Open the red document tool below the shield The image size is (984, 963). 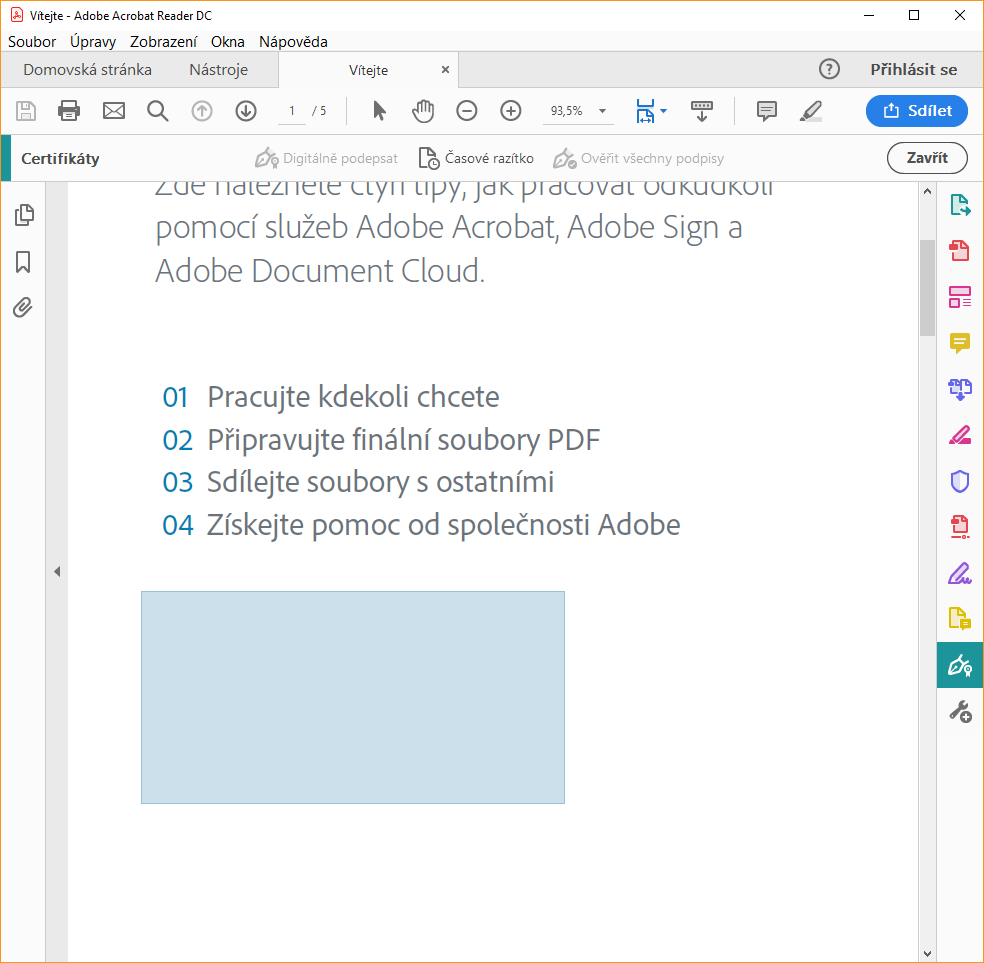(x=960, y=527)
